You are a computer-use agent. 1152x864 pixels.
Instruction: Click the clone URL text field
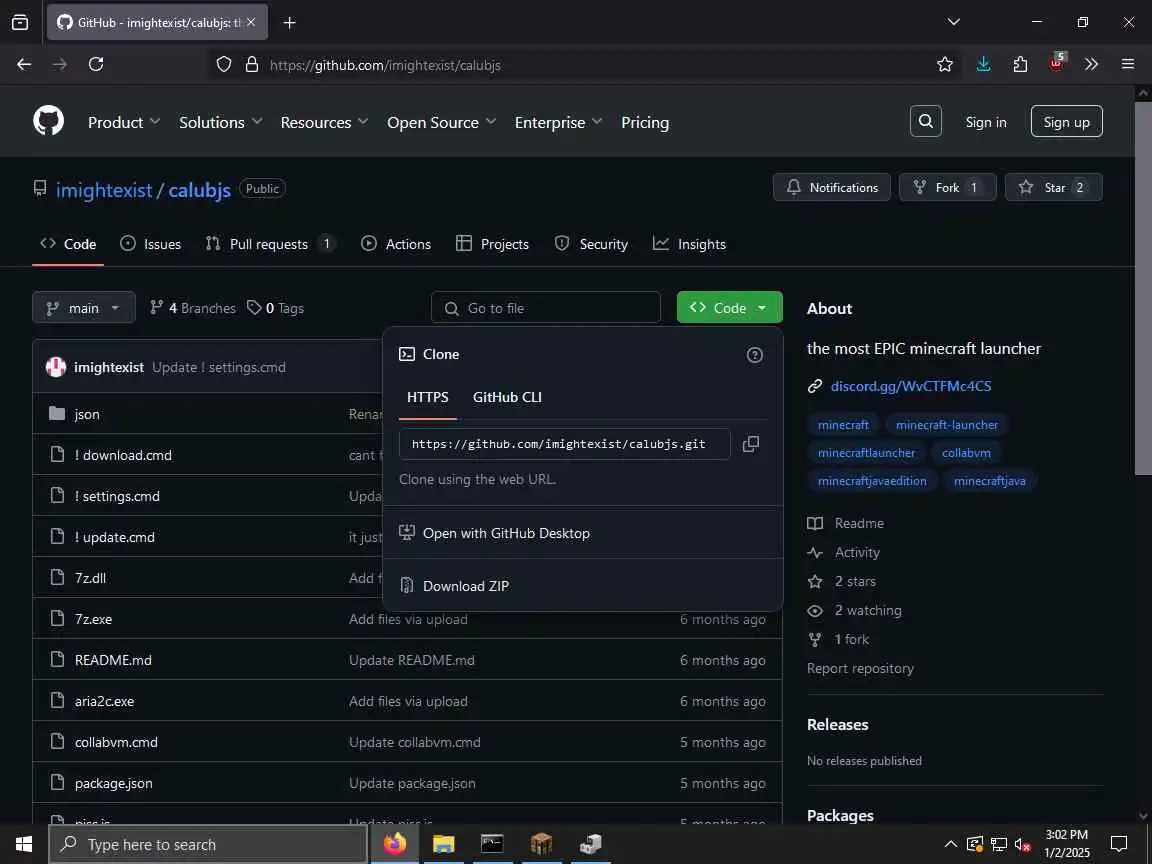point(564,444)
